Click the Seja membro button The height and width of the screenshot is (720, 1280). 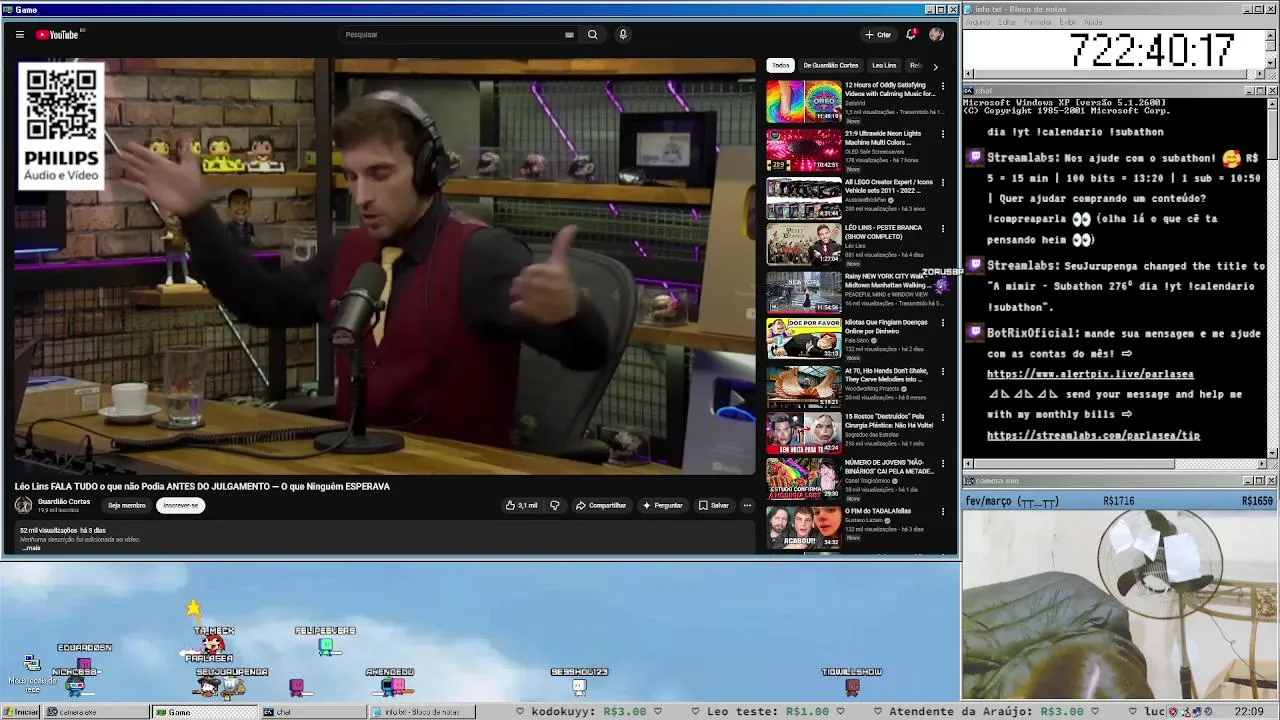127,505
